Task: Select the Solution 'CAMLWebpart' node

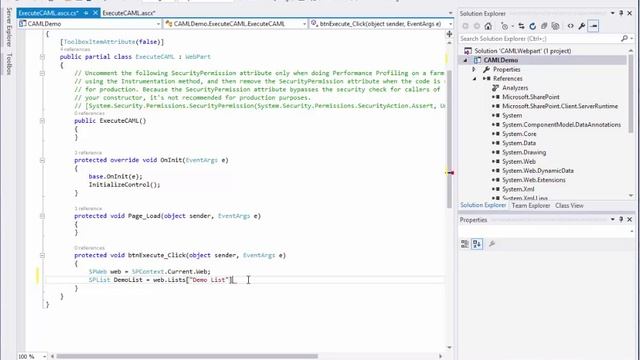Action: tap(522, 51)
